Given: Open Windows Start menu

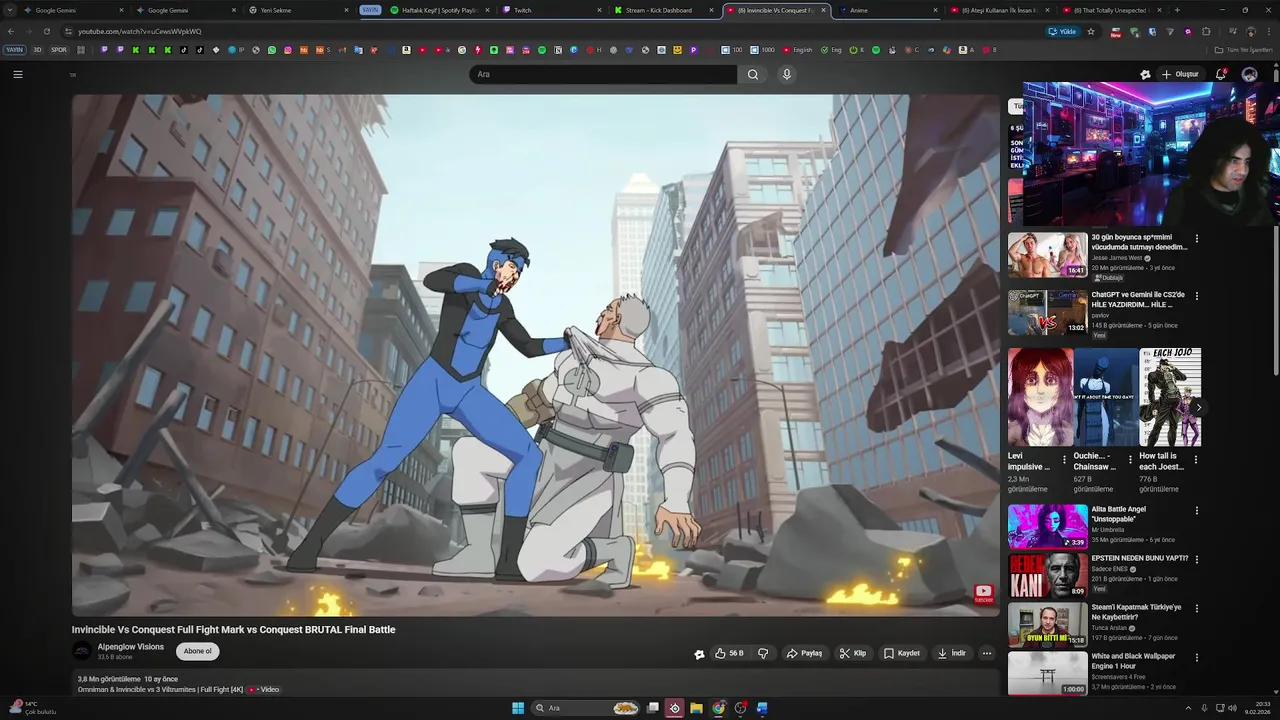Looking at the screenshot, I should [x=517, y=708].
